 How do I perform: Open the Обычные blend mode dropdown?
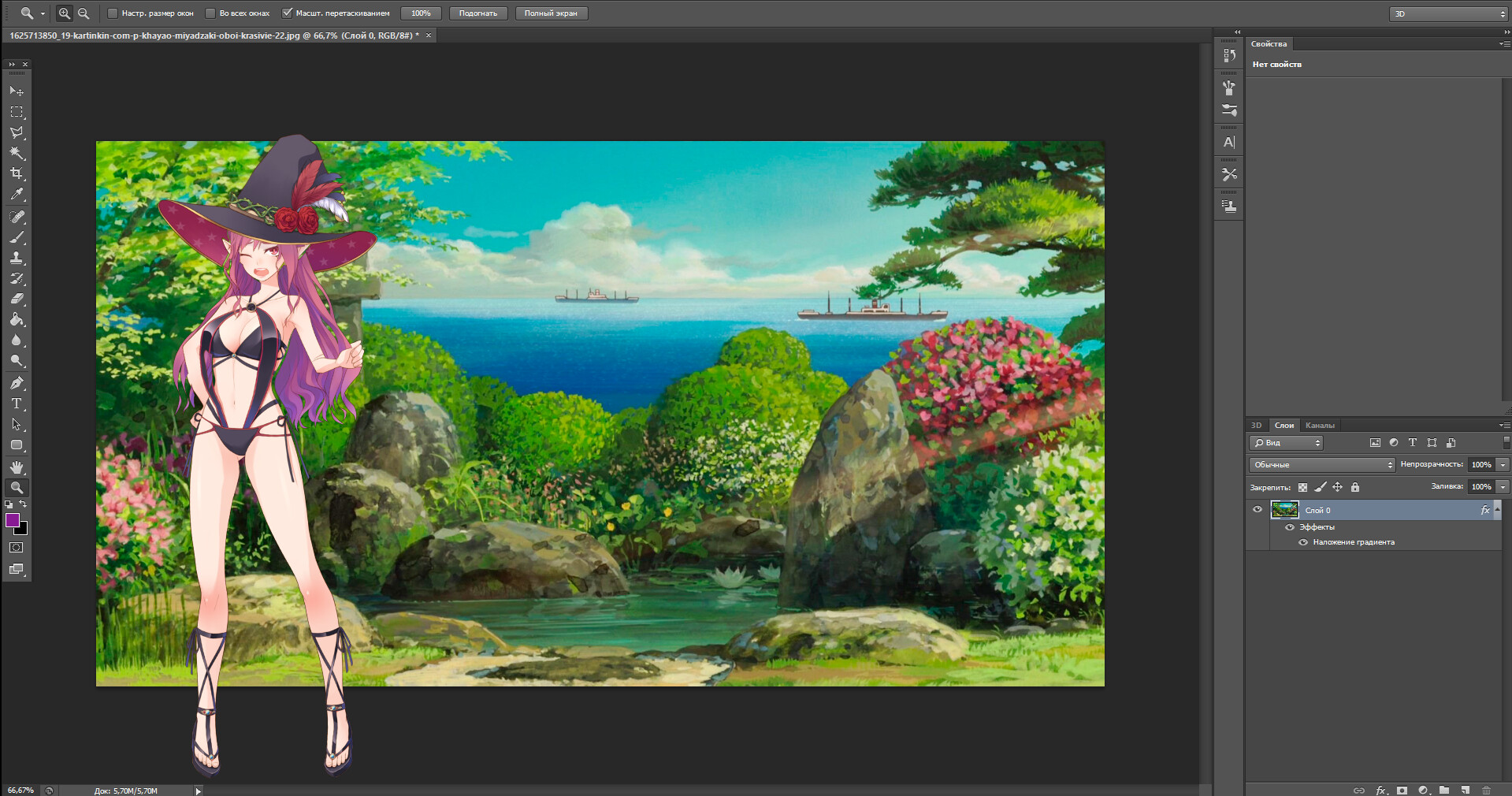(x=1321, y=464)
